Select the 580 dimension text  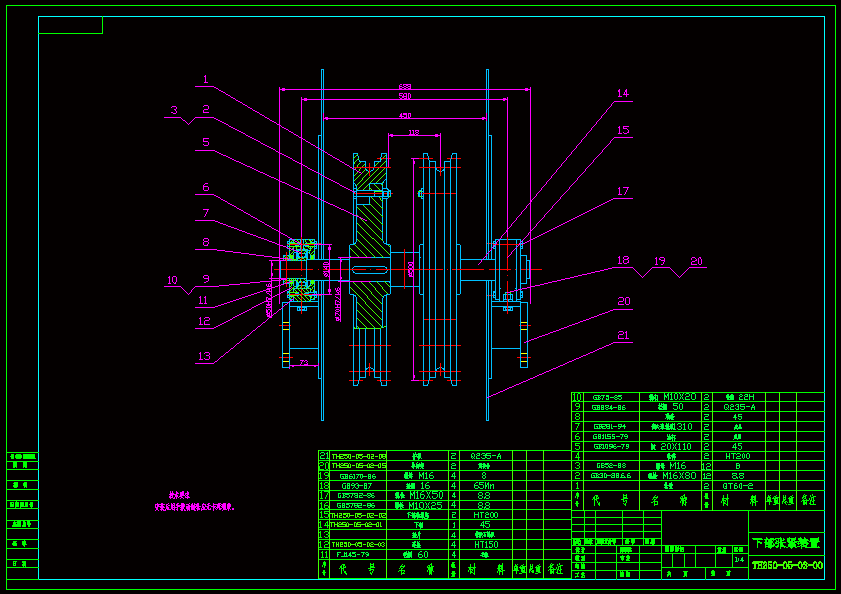[x=404, y=96]
